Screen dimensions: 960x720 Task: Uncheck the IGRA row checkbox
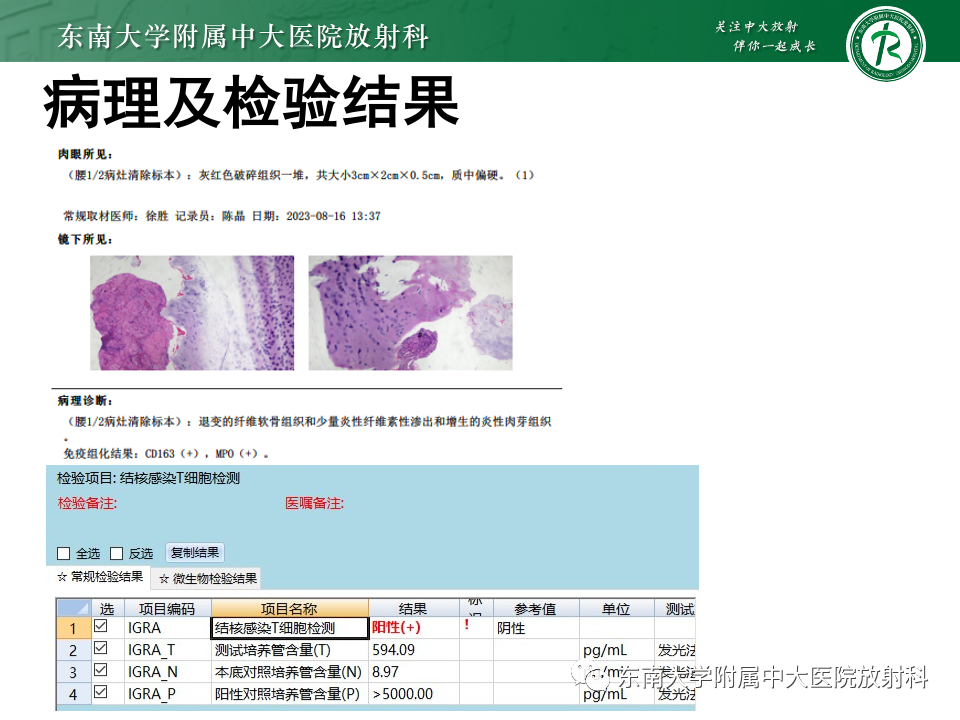click(x=101, y=626)
